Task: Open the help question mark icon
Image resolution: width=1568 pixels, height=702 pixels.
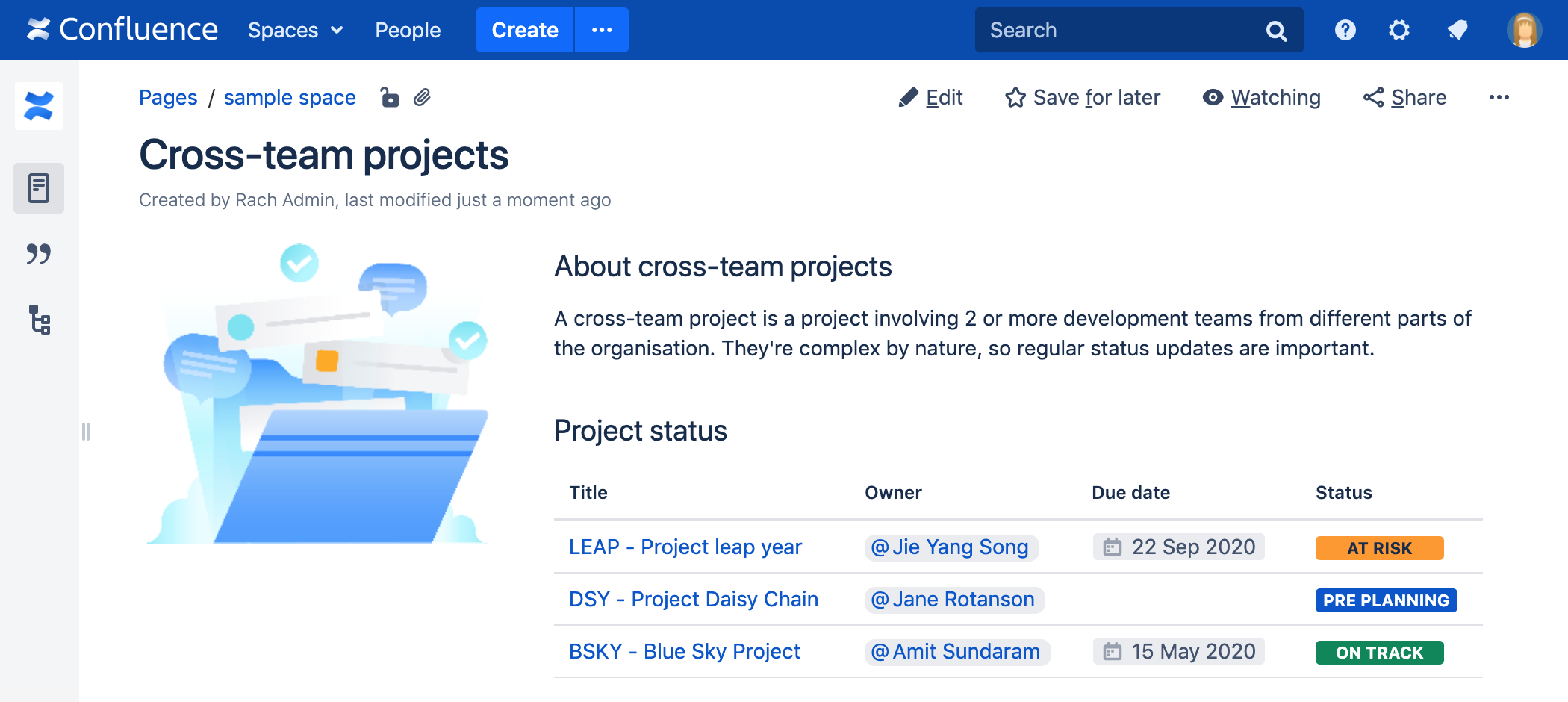Action: point(1345,30)
